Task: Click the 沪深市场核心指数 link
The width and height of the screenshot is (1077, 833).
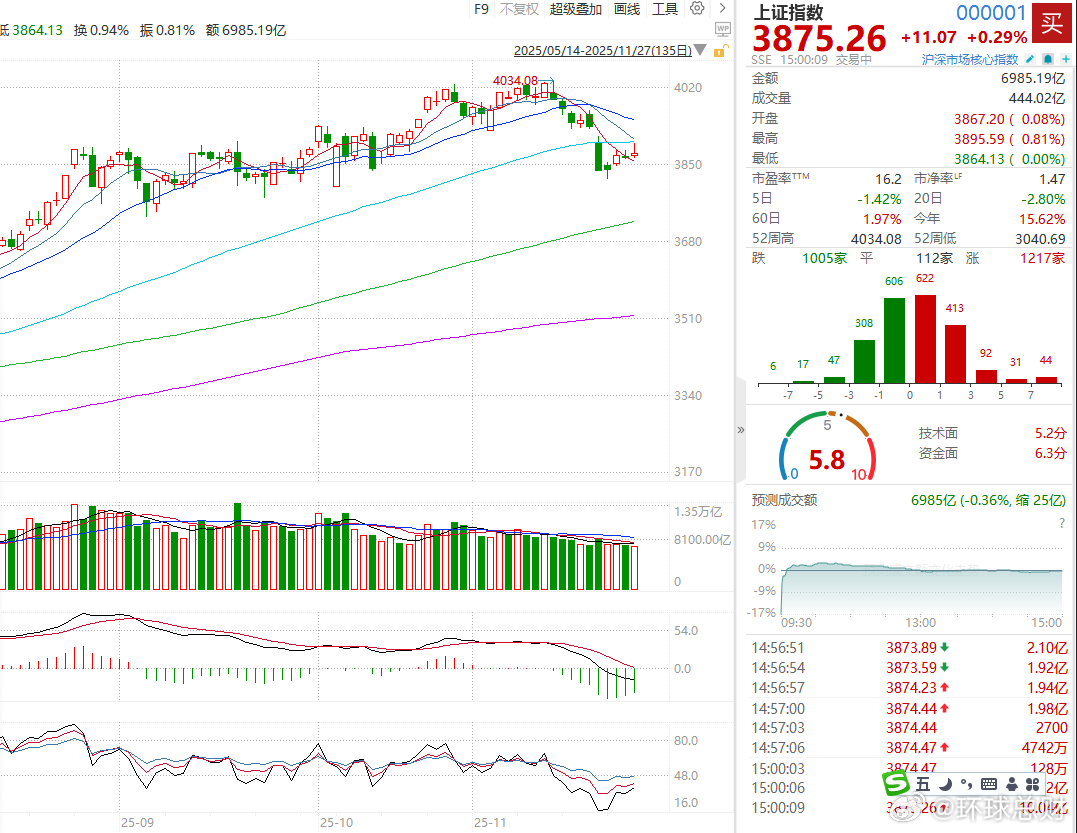Action: coord(970,60)
